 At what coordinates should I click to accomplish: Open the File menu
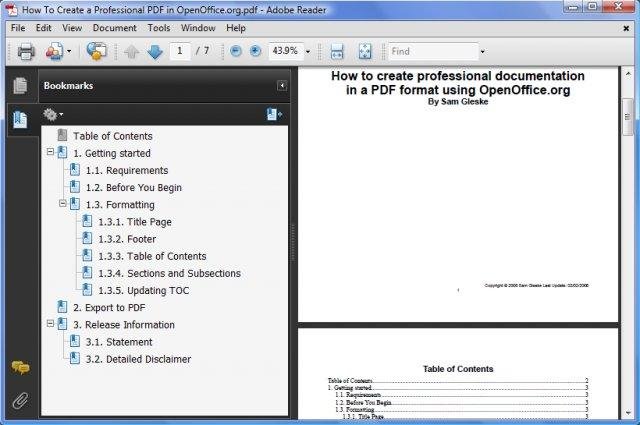18,28
